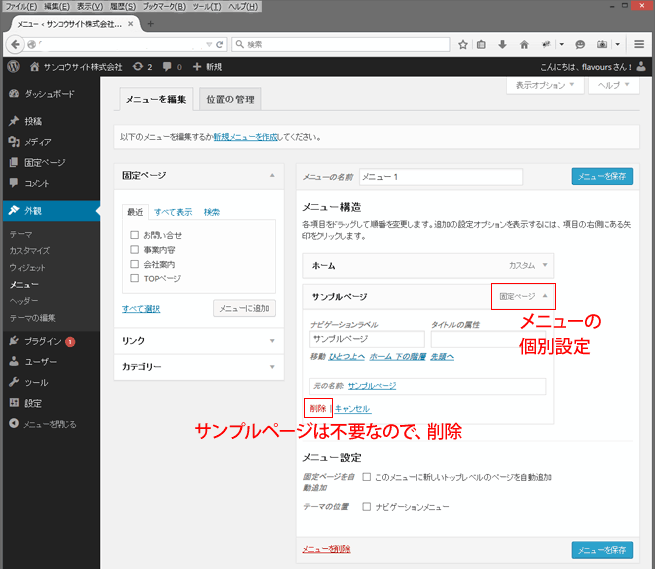Switch to the 検索 tab in pages panel
Screen dimensions: 655x569
click(211, 212)
